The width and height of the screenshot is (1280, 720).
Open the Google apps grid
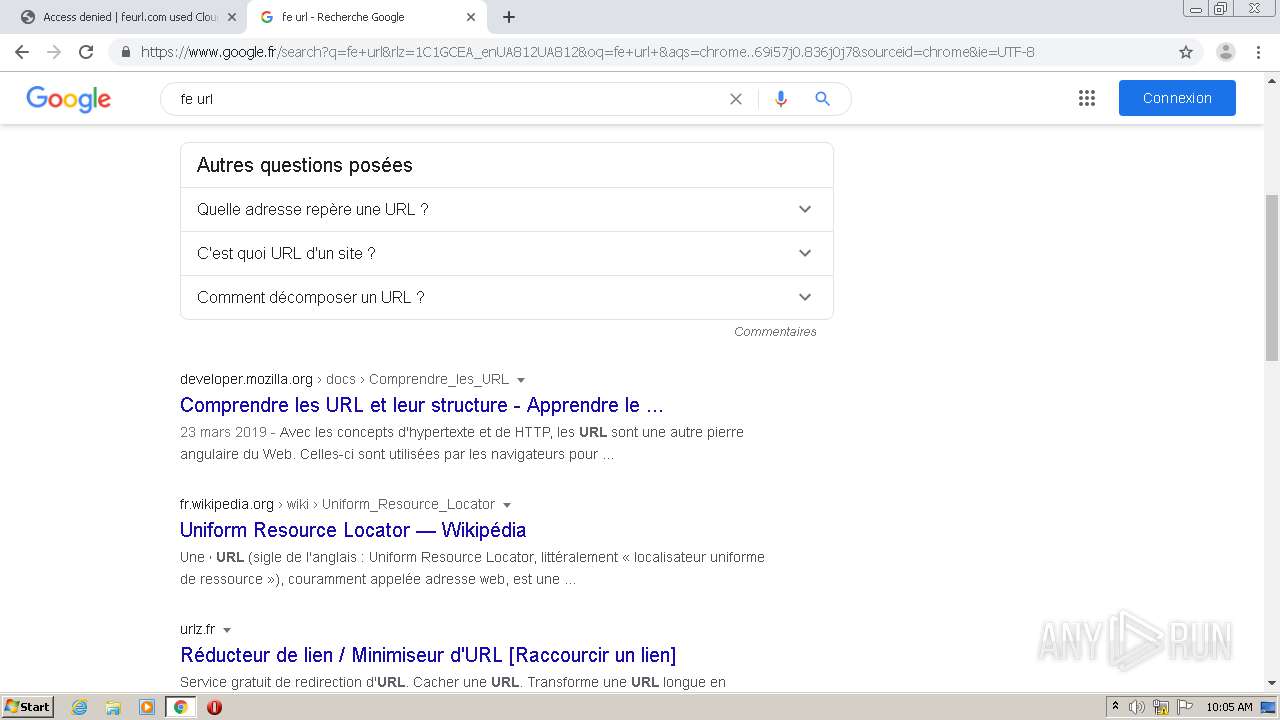[1087, 98]
